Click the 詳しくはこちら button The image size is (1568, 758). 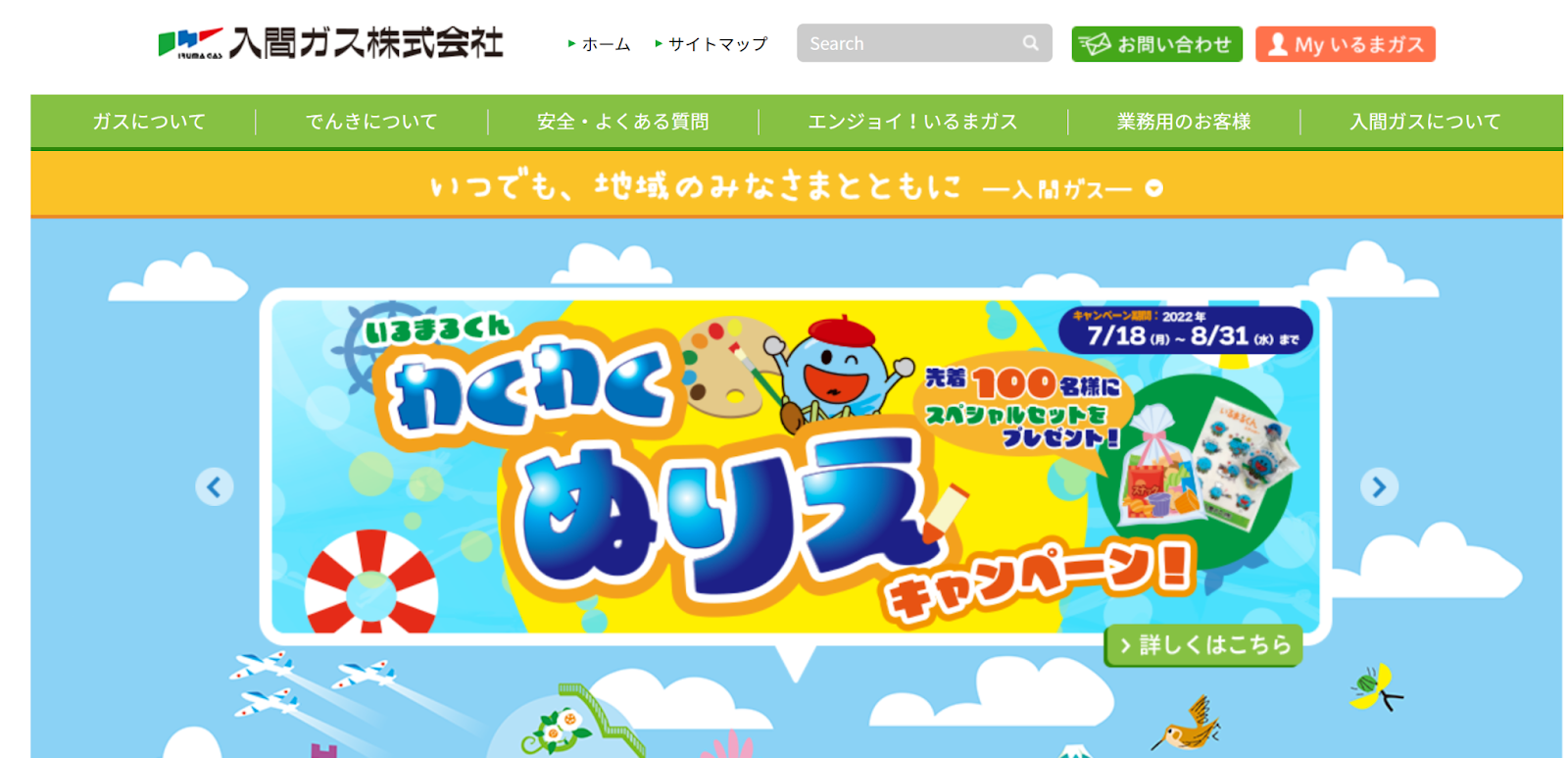pyautogui.click(x=1204, y=645)
